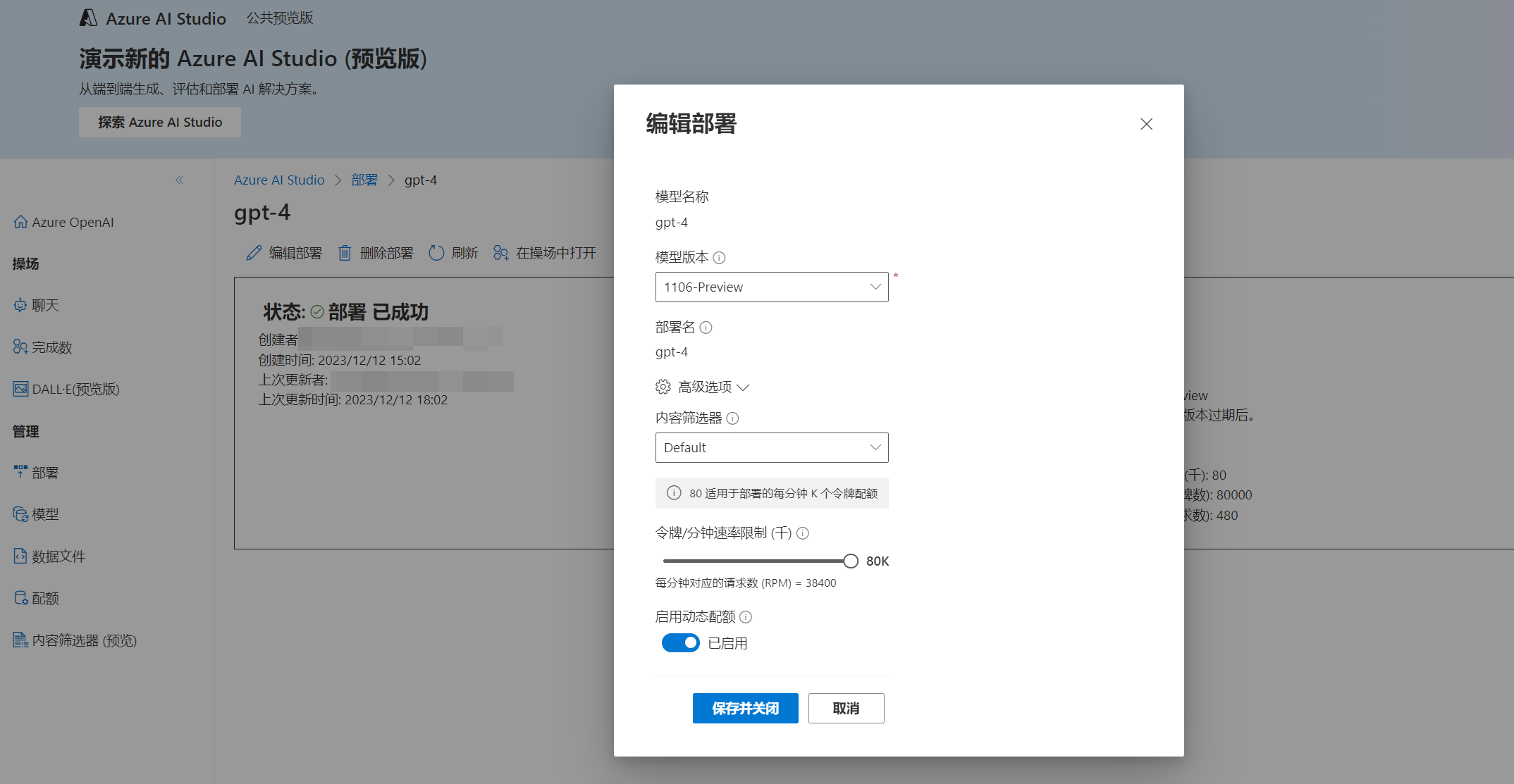This screenshot has height=784, width=1514.
Task: Click the 内容筛选器 (预览) sidebar label
Action: pos(85,640)
